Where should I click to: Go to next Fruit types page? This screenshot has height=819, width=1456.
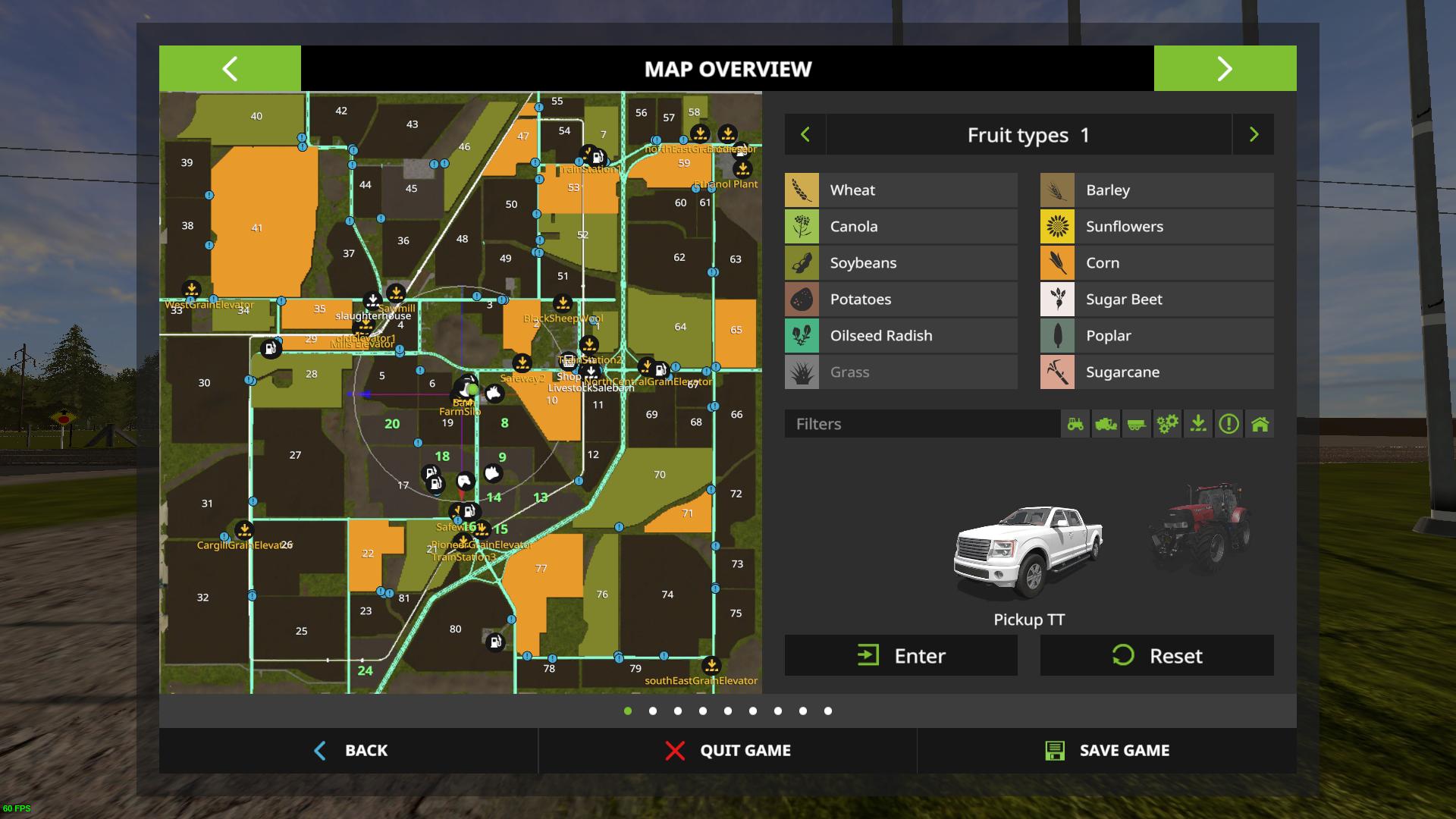1254,134
